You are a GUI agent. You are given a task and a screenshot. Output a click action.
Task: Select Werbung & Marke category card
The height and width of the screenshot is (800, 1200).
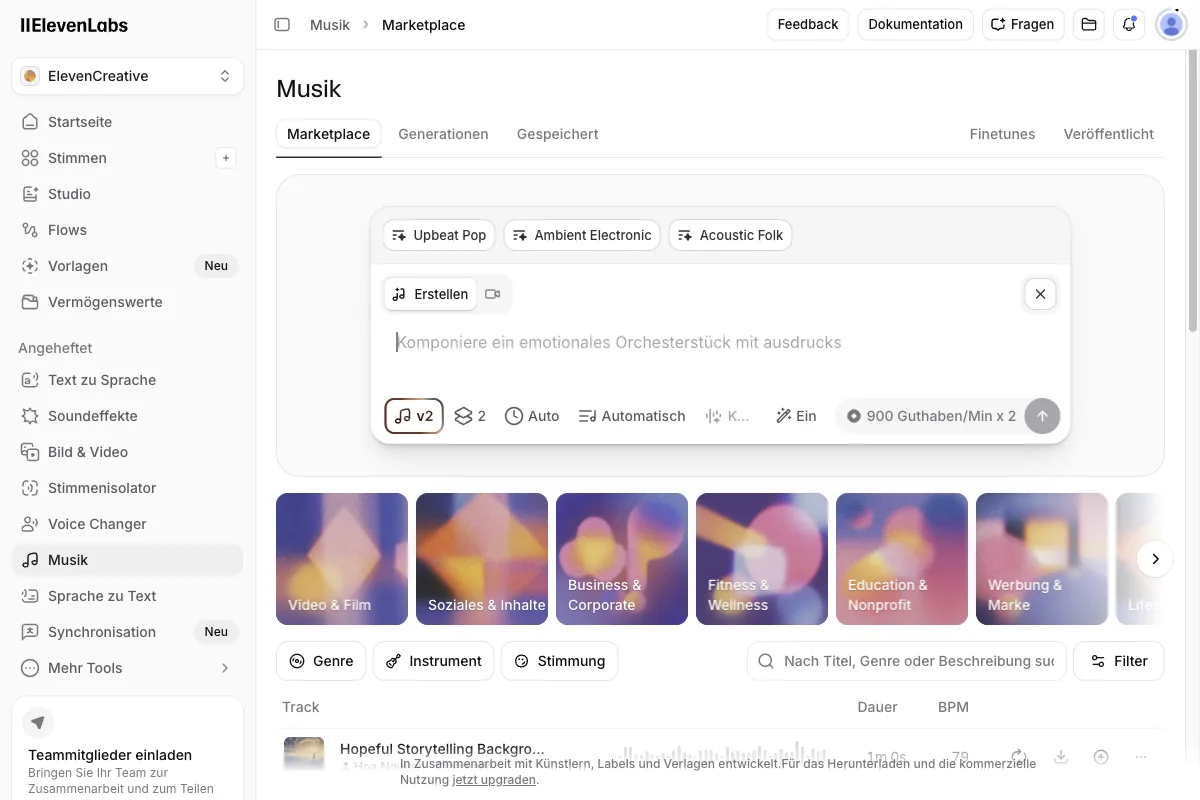point(1042,559)
